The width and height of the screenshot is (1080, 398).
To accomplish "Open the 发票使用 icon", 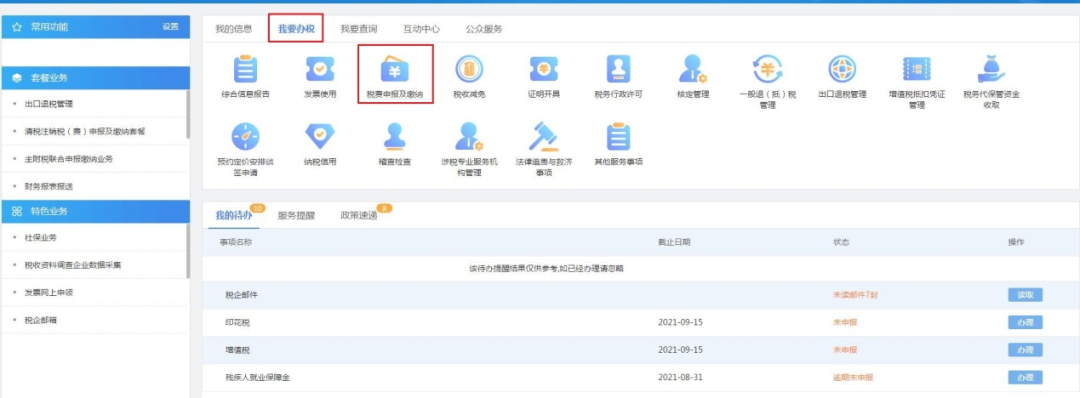I will click(320, 70).
